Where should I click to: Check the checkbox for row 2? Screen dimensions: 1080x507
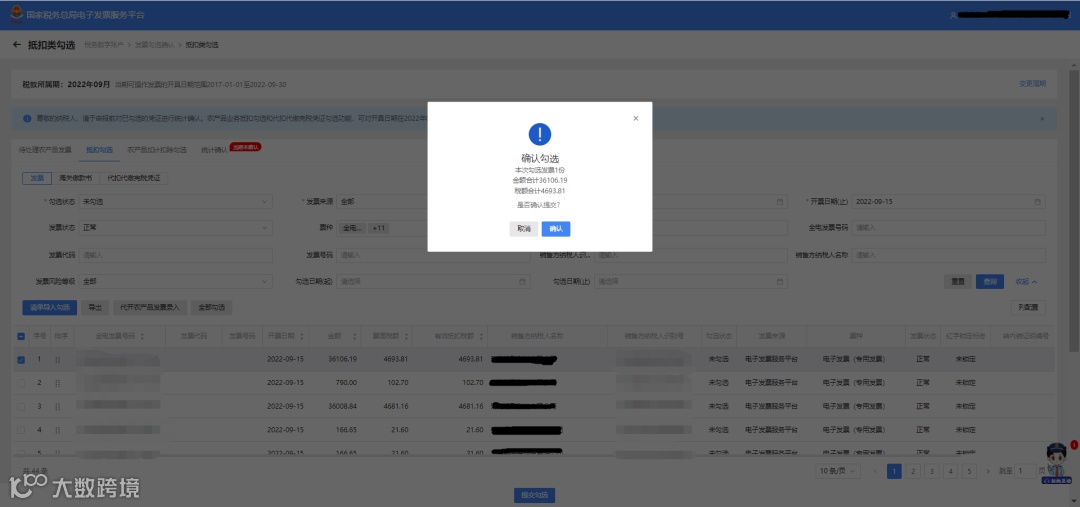(21, 383)
